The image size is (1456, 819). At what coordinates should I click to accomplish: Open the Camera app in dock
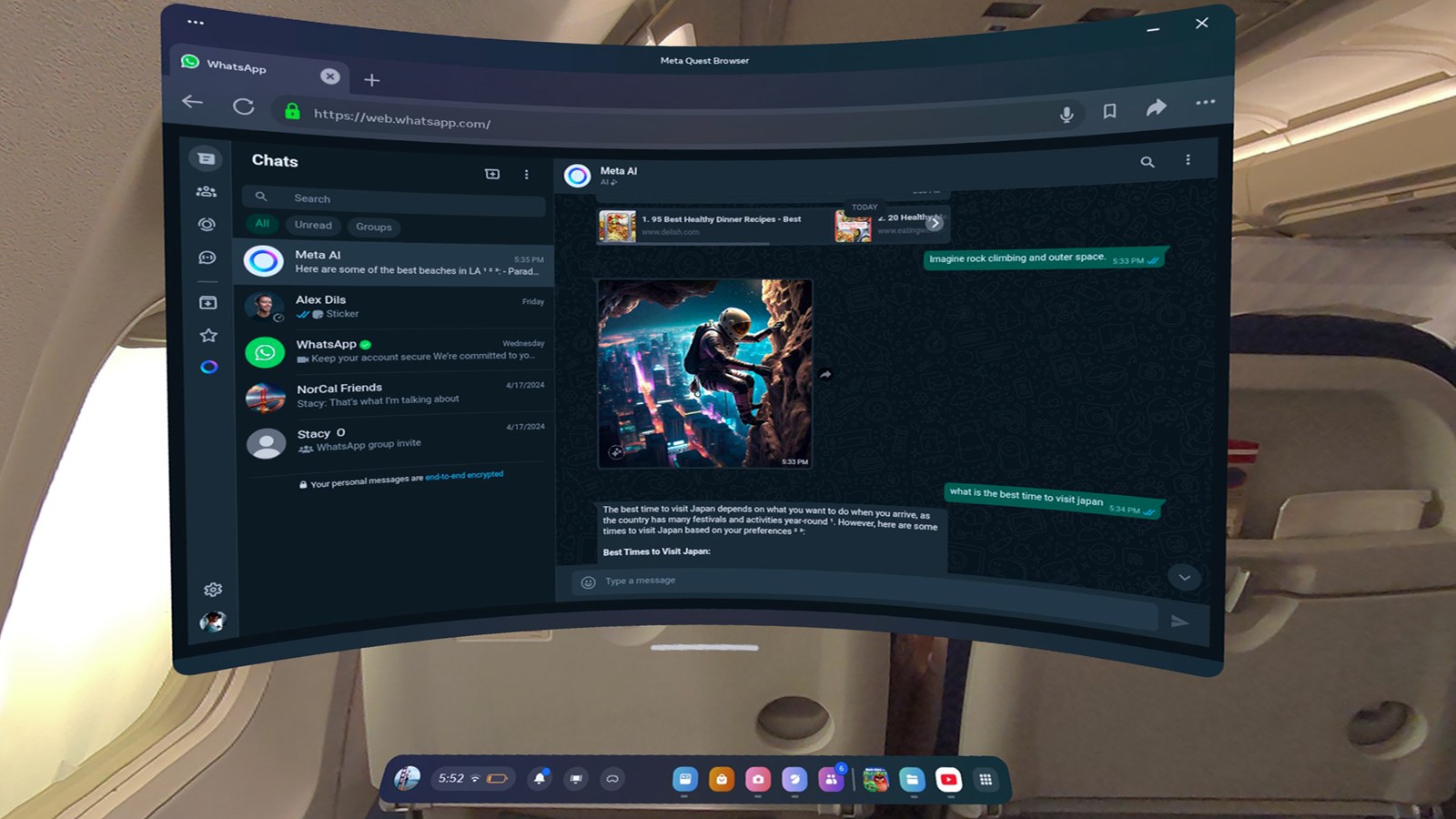[x=757, y=779]
